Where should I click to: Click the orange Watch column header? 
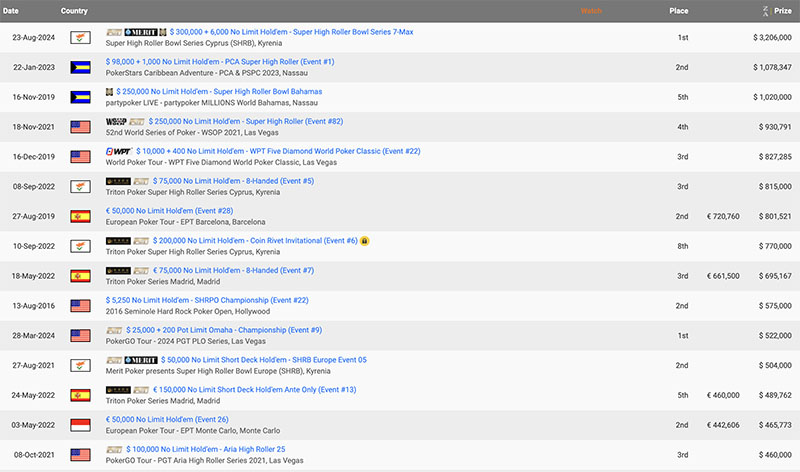[x=591, y=11]
